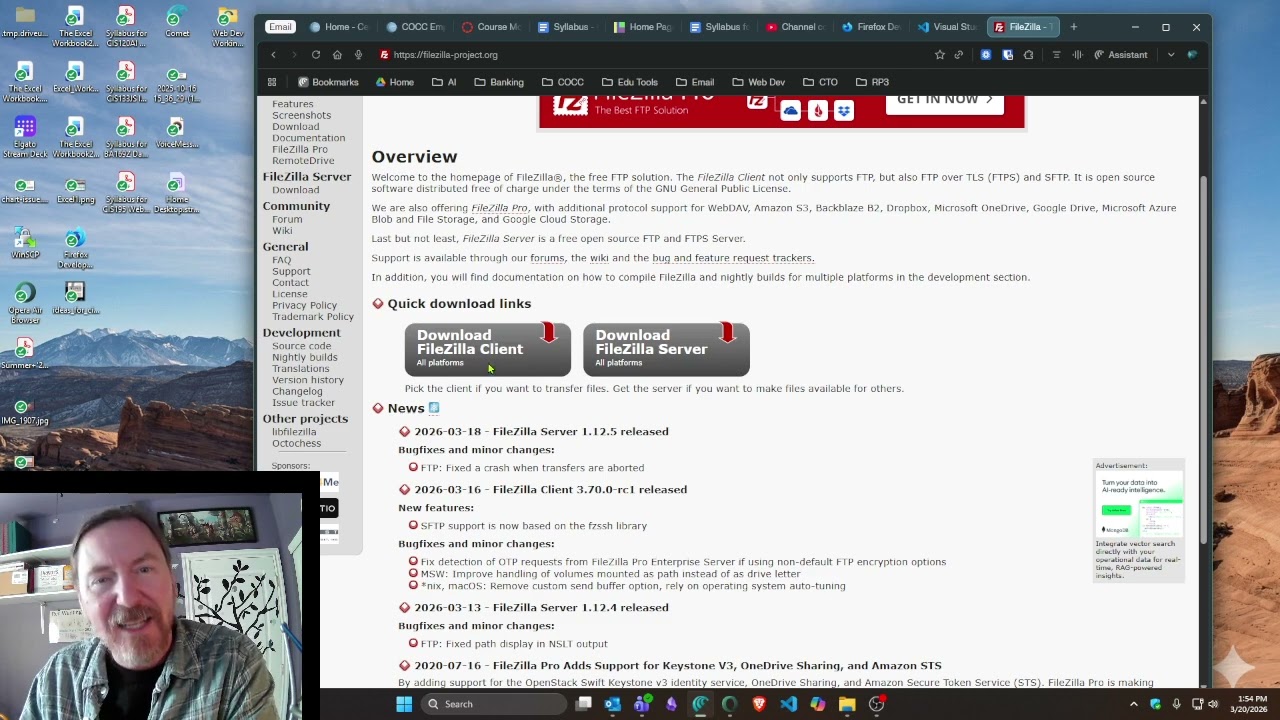This screenshot has width=1280, height=720.
Task: Open the FAQ link under General
Action: (x=282, y=260)
